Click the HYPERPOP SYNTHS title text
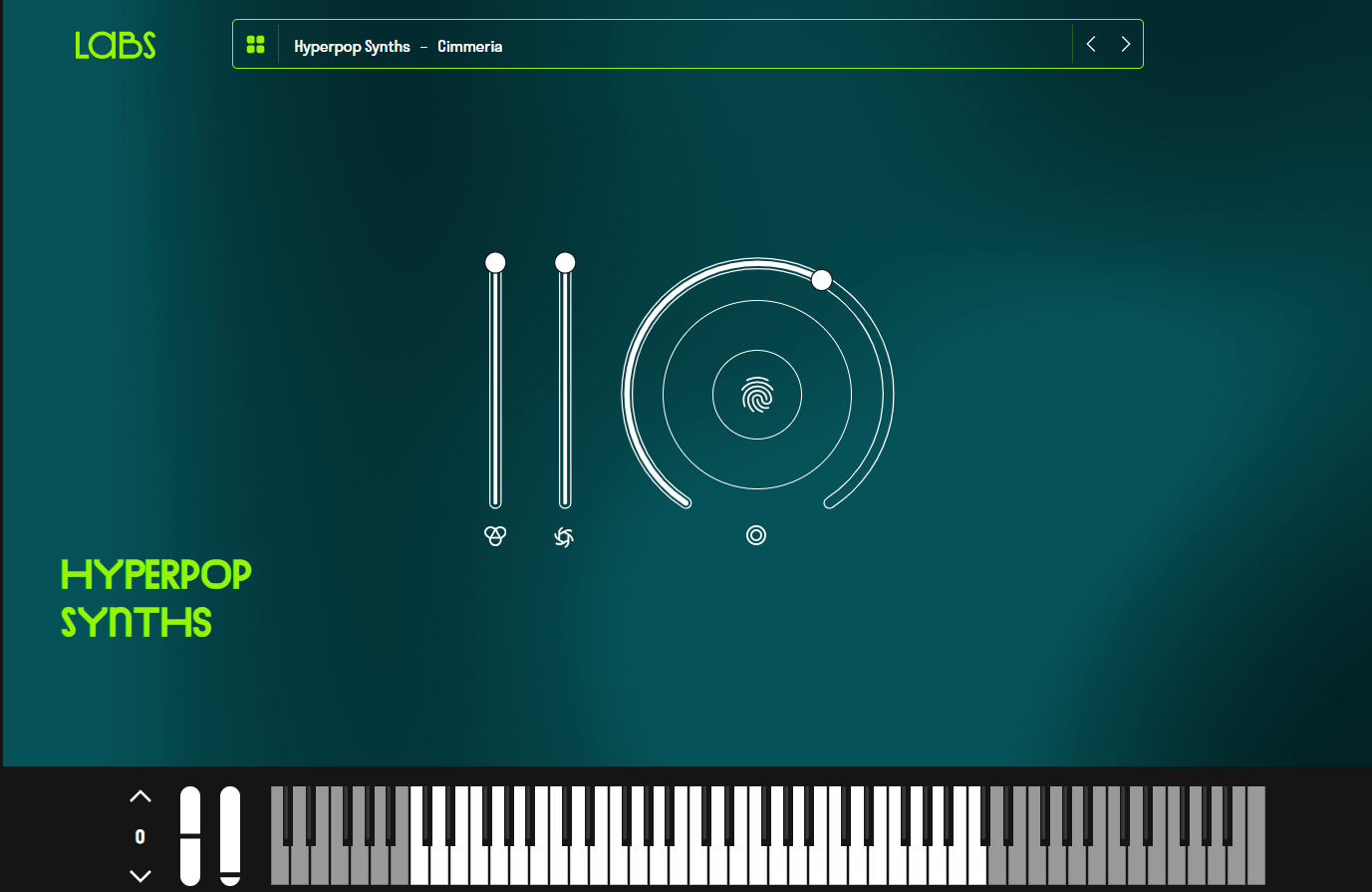This screenshot has width=1372, height=892. point(155,598)
